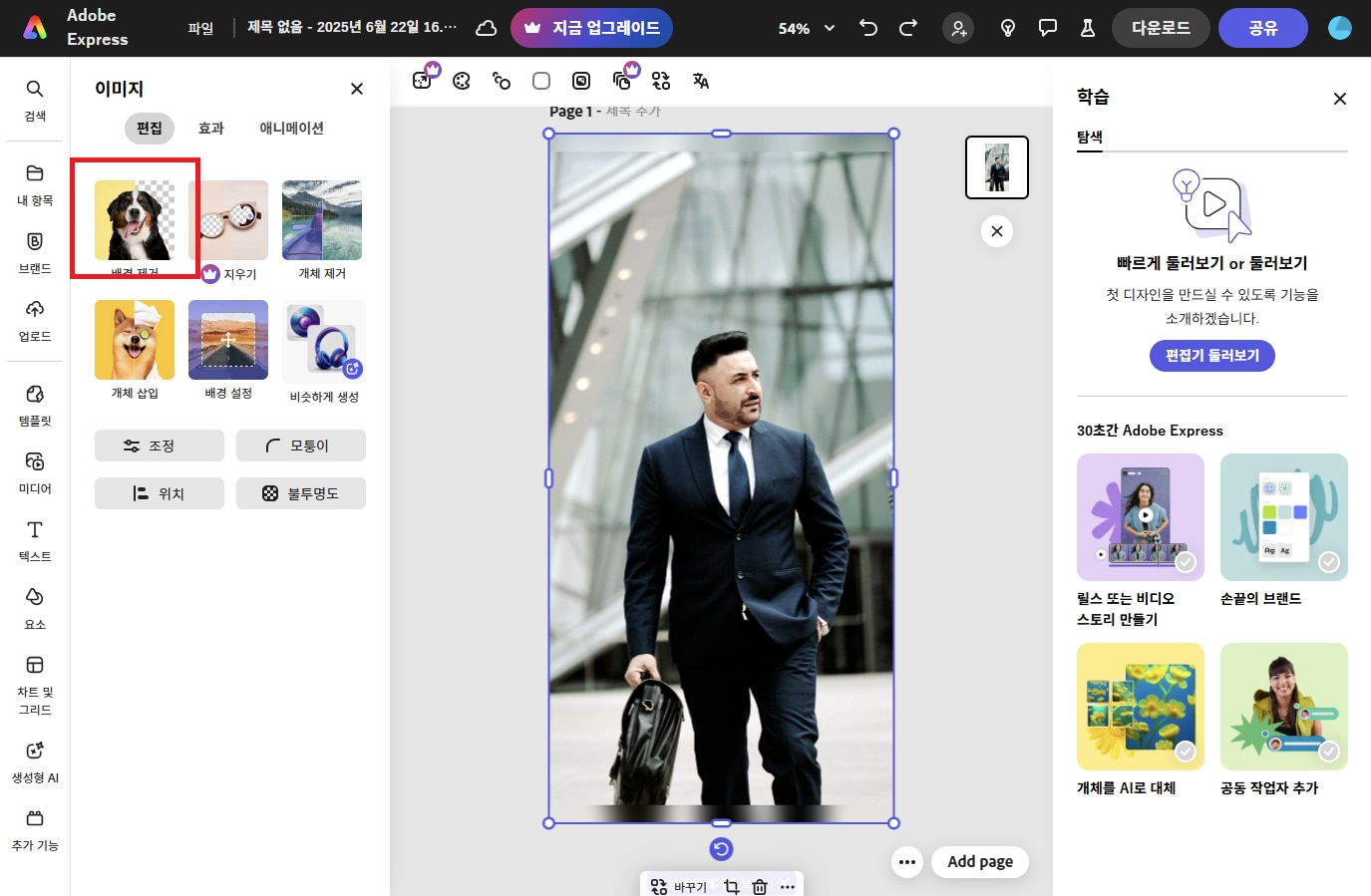Click the cloud sync status icon
Image resolution: width=1371 pixels, height=896 pixels.
tap(487, 28)
